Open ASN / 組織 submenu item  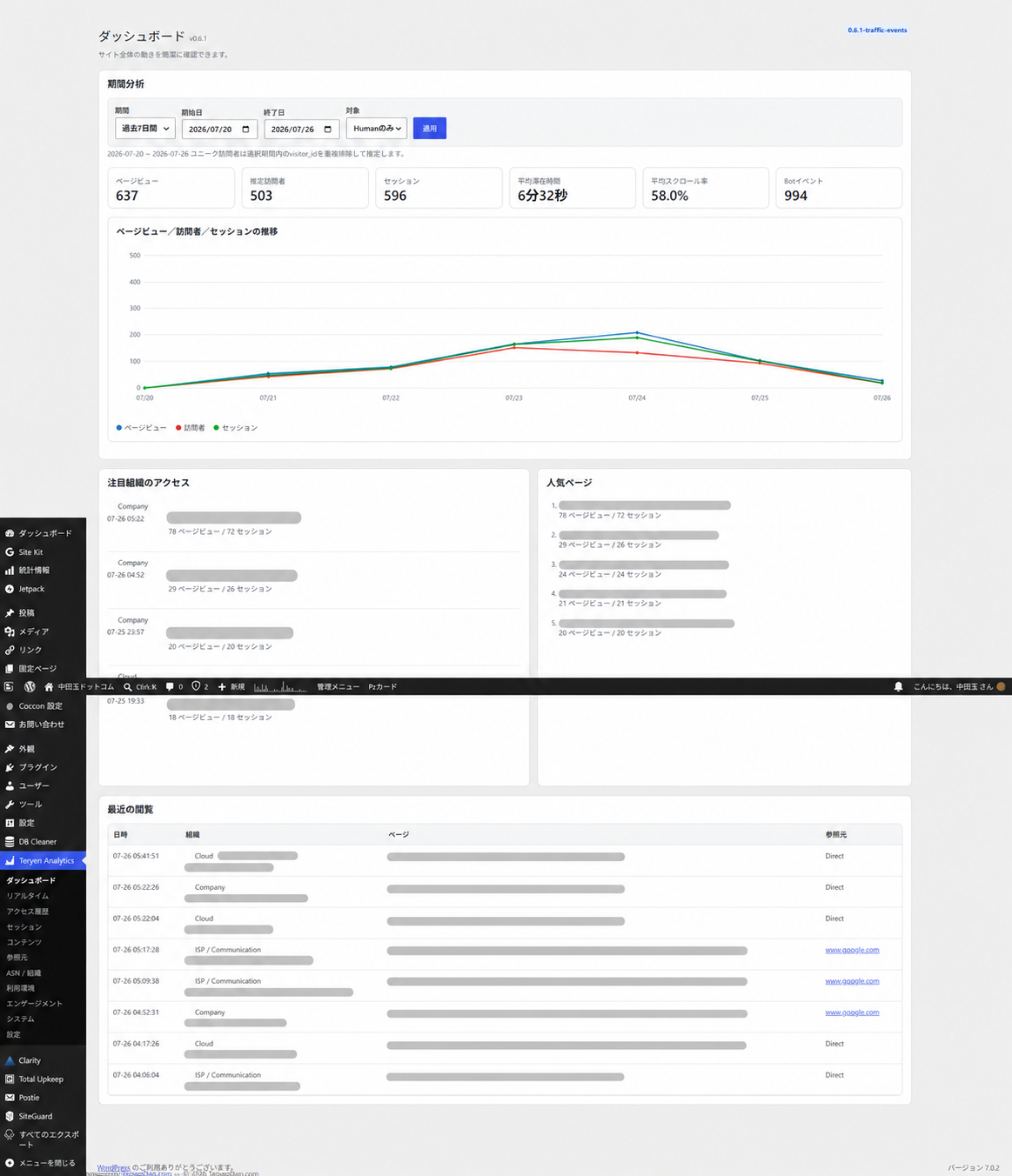pos(23,973)
